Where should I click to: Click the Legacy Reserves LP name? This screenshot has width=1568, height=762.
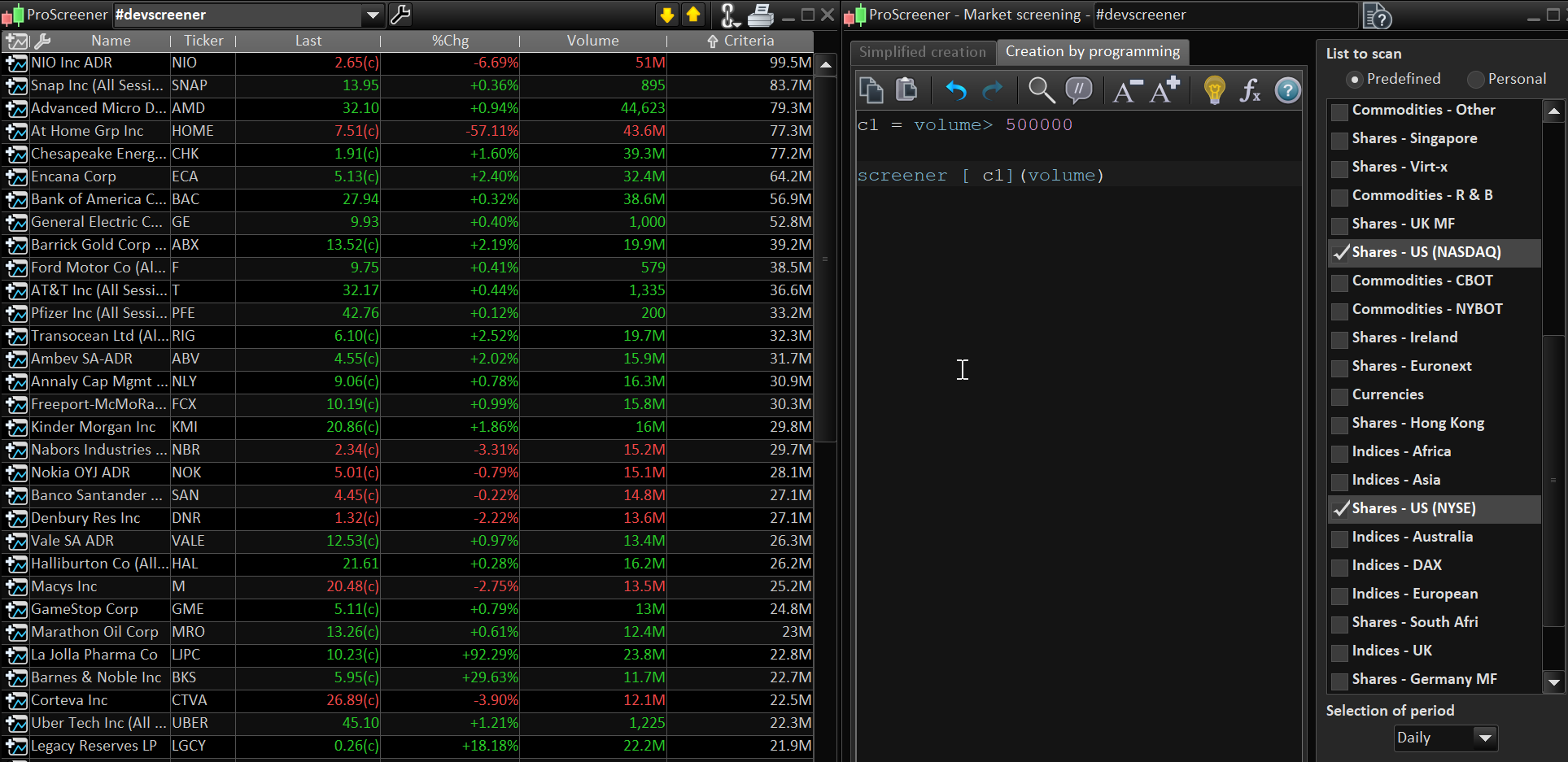click(94, 746)
